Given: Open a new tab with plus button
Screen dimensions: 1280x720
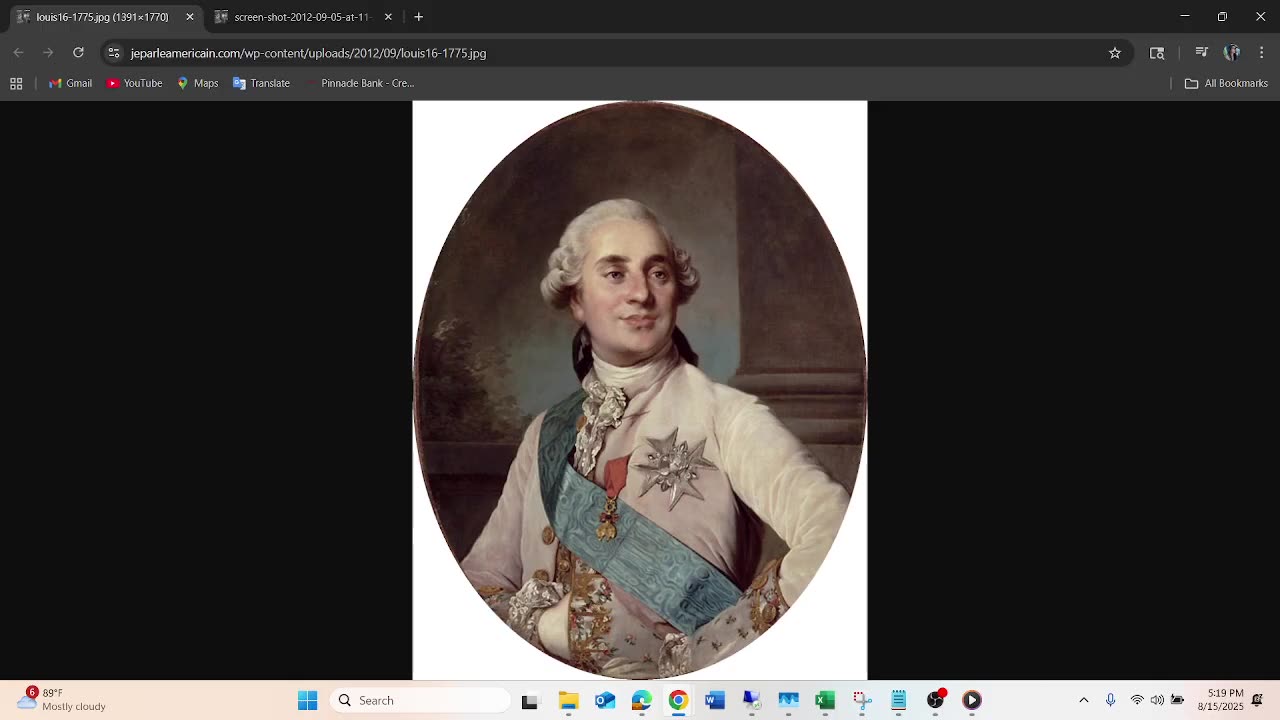Looking at the screenshot, I should (x=419, y=17).
